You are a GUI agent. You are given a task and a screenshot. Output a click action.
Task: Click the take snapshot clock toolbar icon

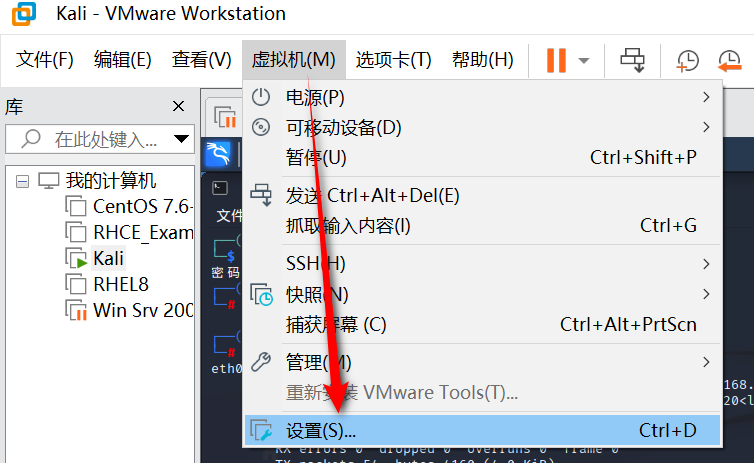687,61
